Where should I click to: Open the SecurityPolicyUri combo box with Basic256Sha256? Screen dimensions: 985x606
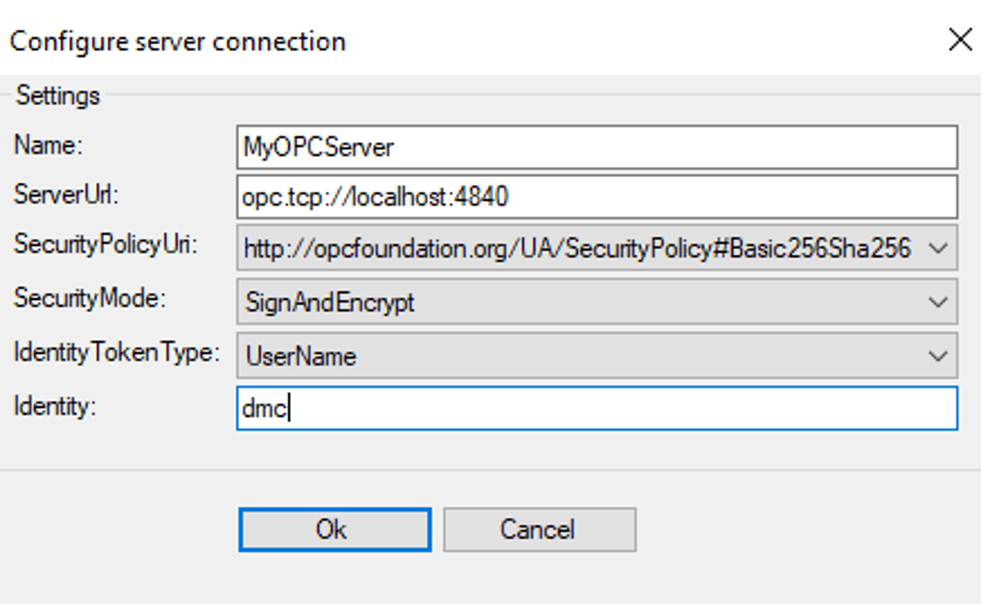pos(597,248)
